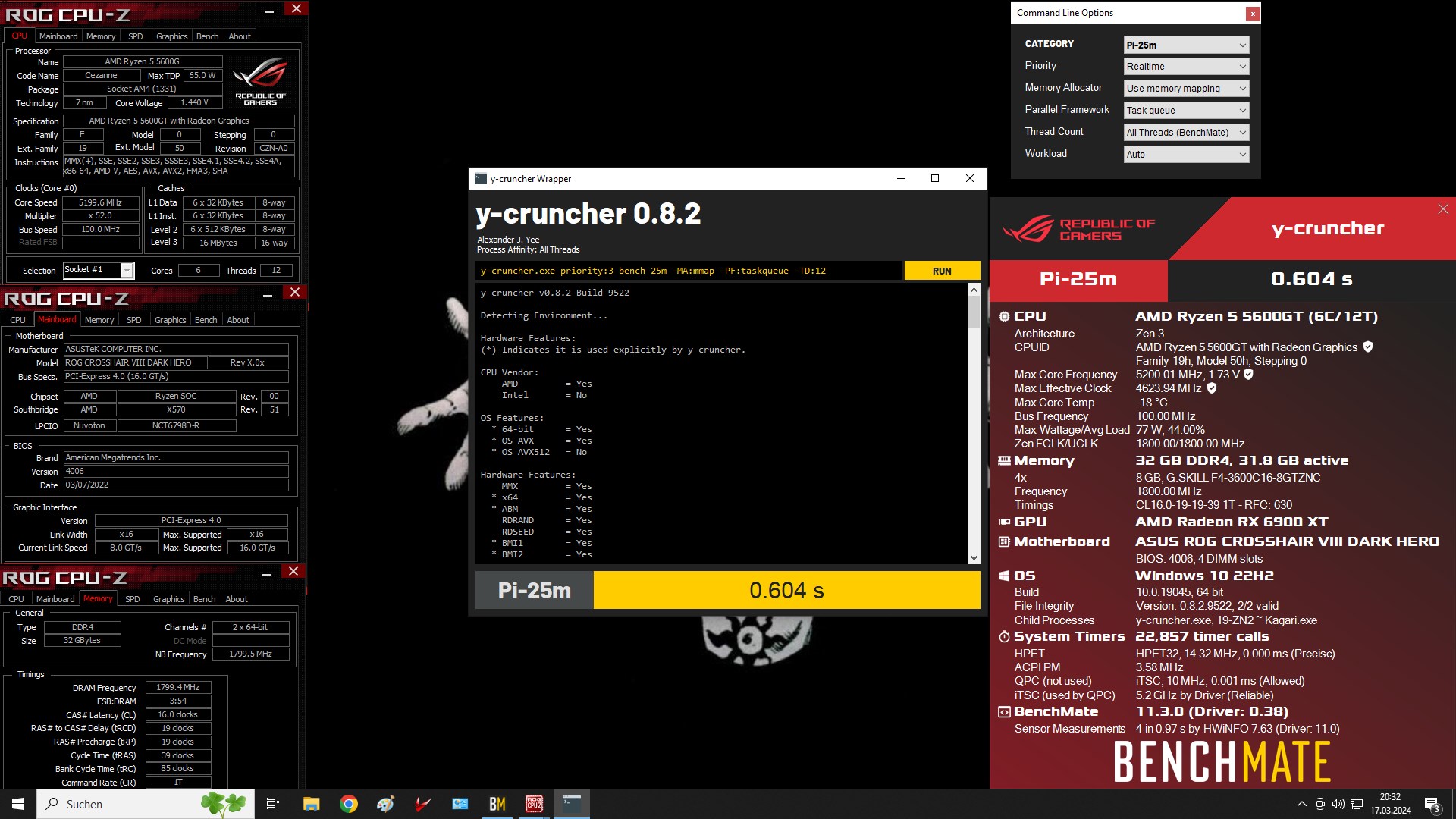Select SPD tab in bottom CPU-Z window

tap(133, 599)
